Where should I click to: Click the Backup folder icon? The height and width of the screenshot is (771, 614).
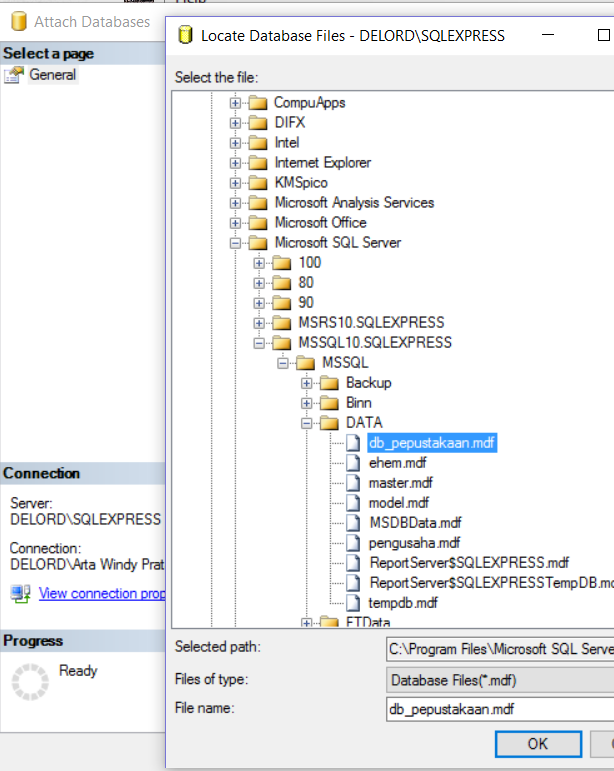329,383
